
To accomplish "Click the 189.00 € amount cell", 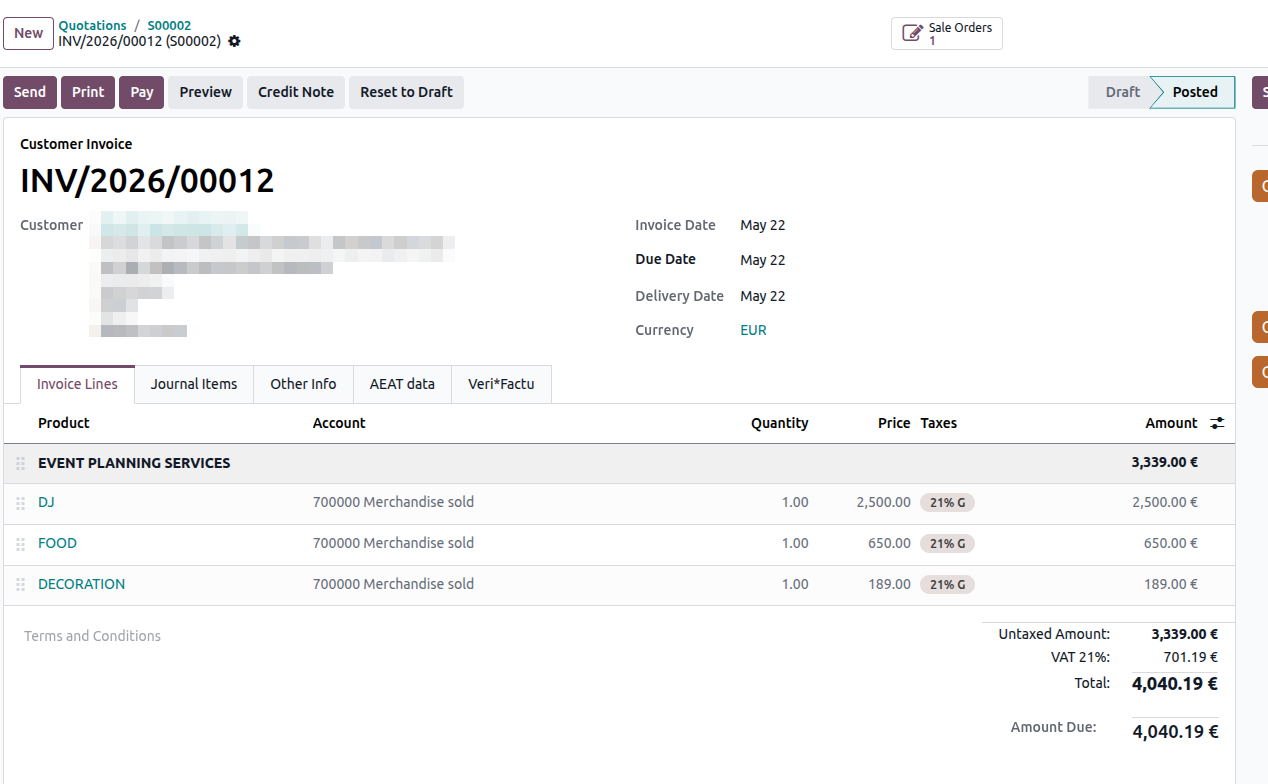I will (x=1171, y=584).
